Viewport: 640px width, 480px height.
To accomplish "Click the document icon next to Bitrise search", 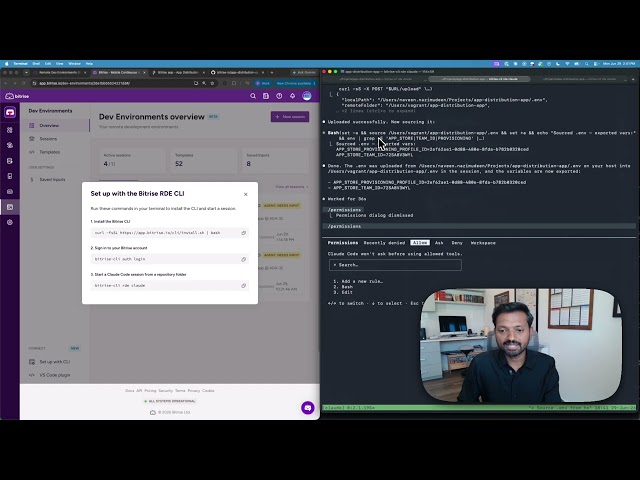I will 266,96.
